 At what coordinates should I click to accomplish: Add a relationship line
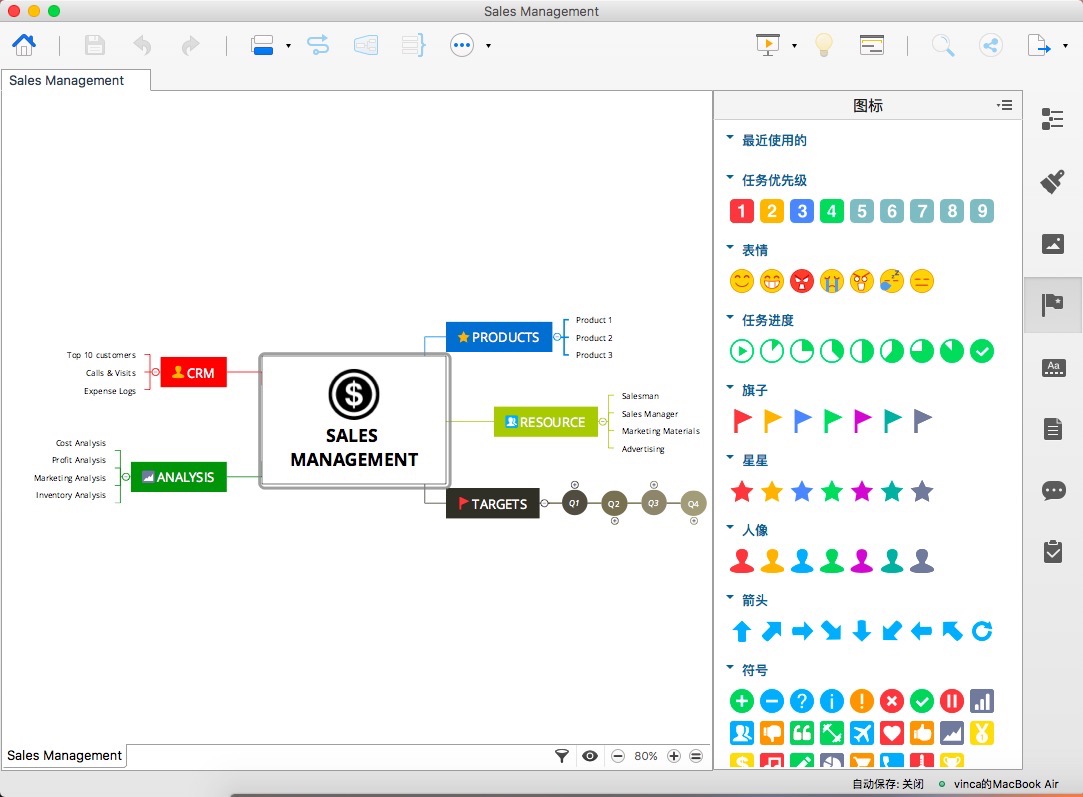(x=318, y=46)
